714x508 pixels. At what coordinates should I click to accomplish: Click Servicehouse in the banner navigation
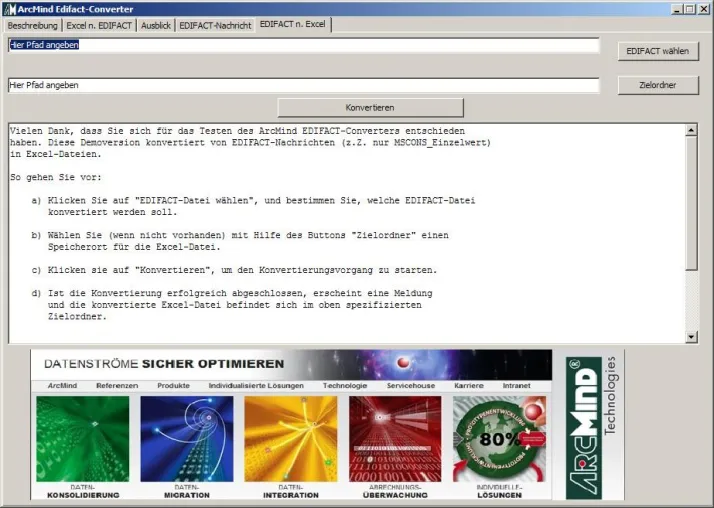tap(411, 386)
